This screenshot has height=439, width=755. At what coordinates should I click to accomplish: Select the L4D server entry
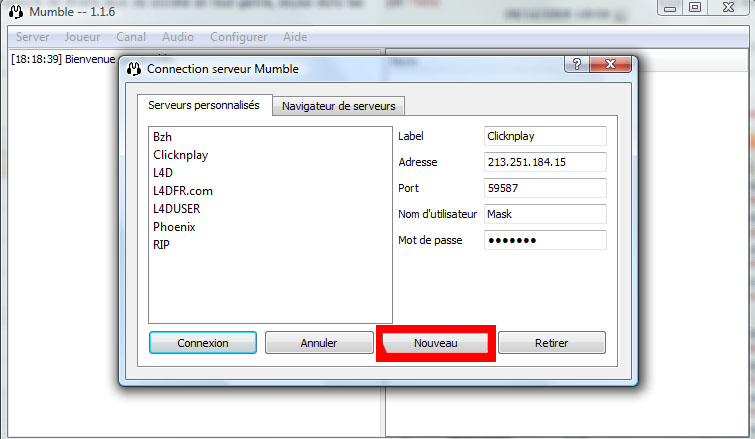(270, 173)
